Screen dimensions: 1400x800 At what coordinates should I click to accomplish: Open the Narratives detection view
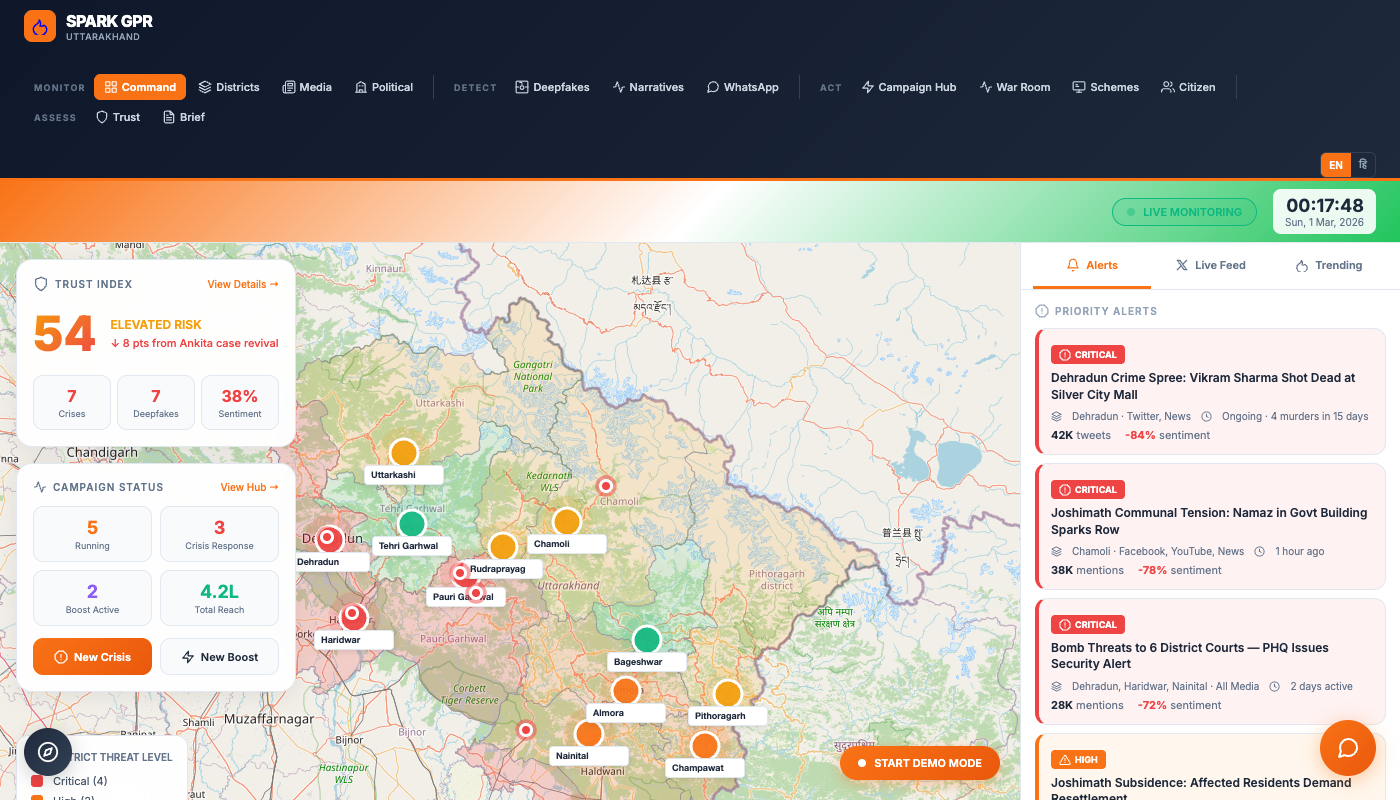[648, 87]
